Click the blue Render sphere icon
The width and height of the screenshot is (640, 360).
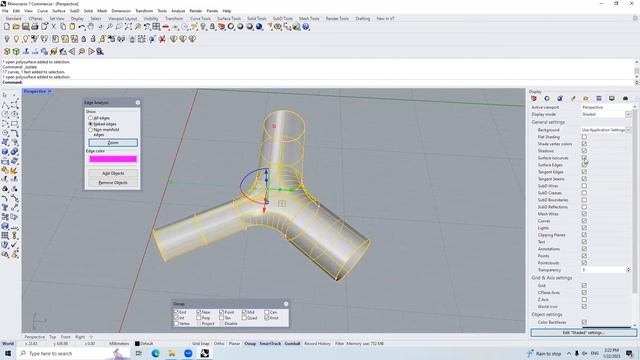pos(259,27)
